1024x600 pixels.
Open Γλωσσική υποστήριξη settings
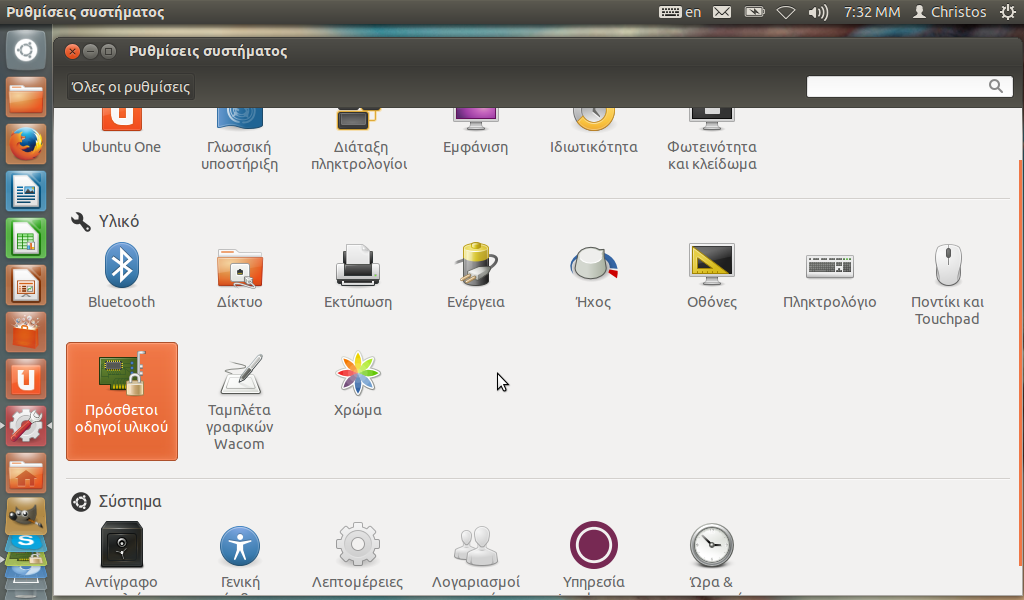[240, 140]
